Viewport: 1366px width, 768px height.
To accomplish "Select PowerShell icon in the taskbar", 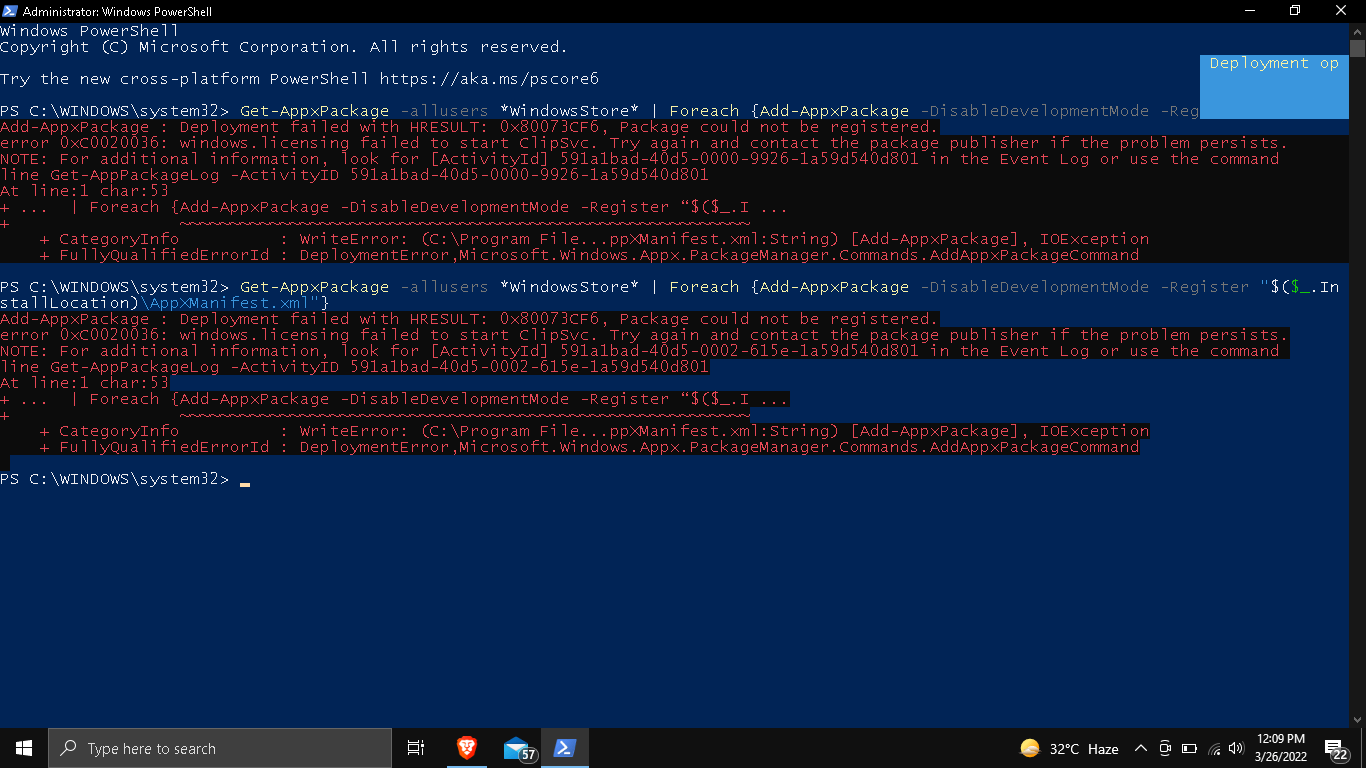I will [x=564, y=748].
